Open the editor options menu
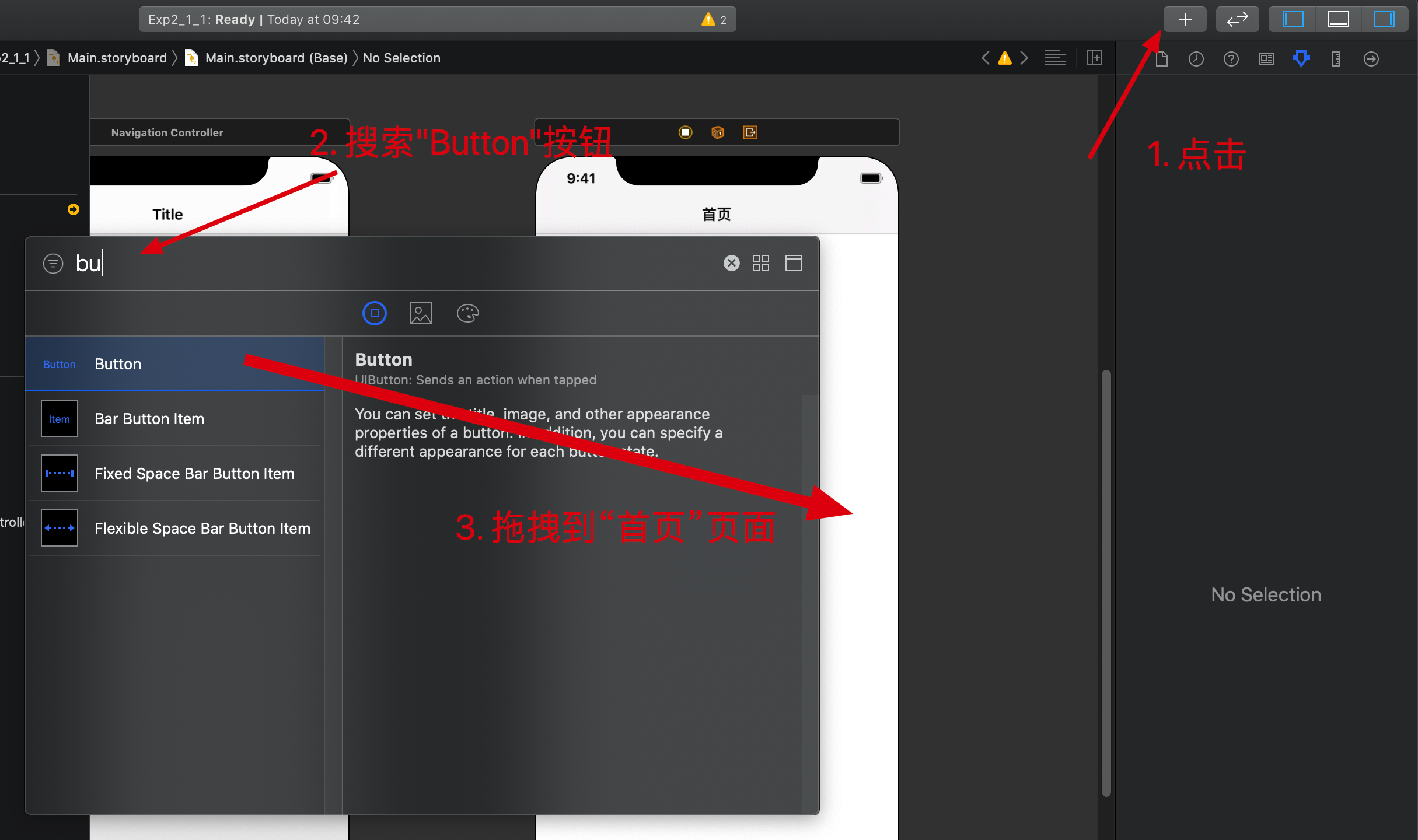This screenshot has width=1418, height=840. pos(1054,58)
